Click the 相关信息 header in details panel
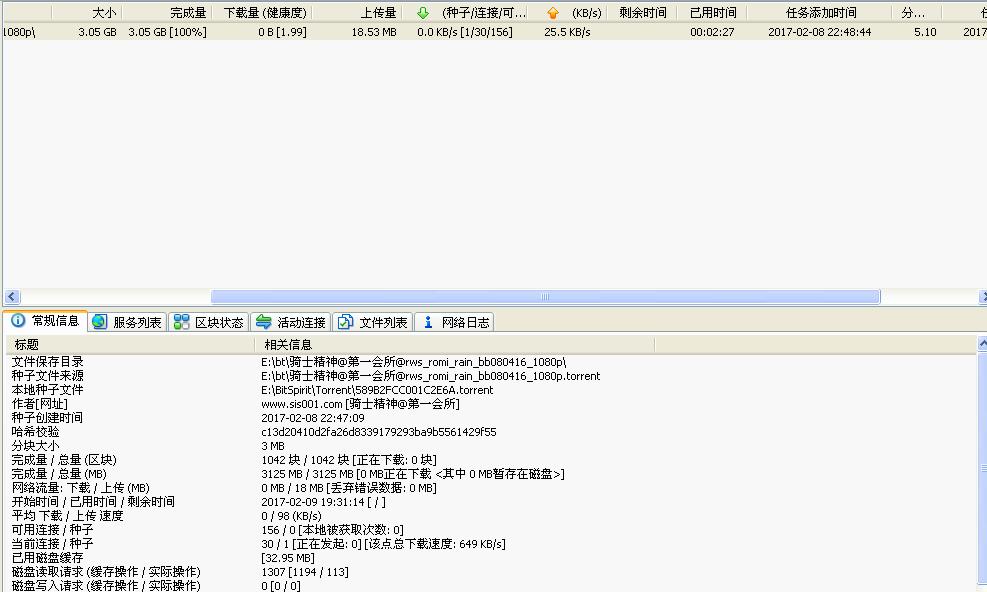This screenshot has height=592, width=987. (x=288, y=344)
